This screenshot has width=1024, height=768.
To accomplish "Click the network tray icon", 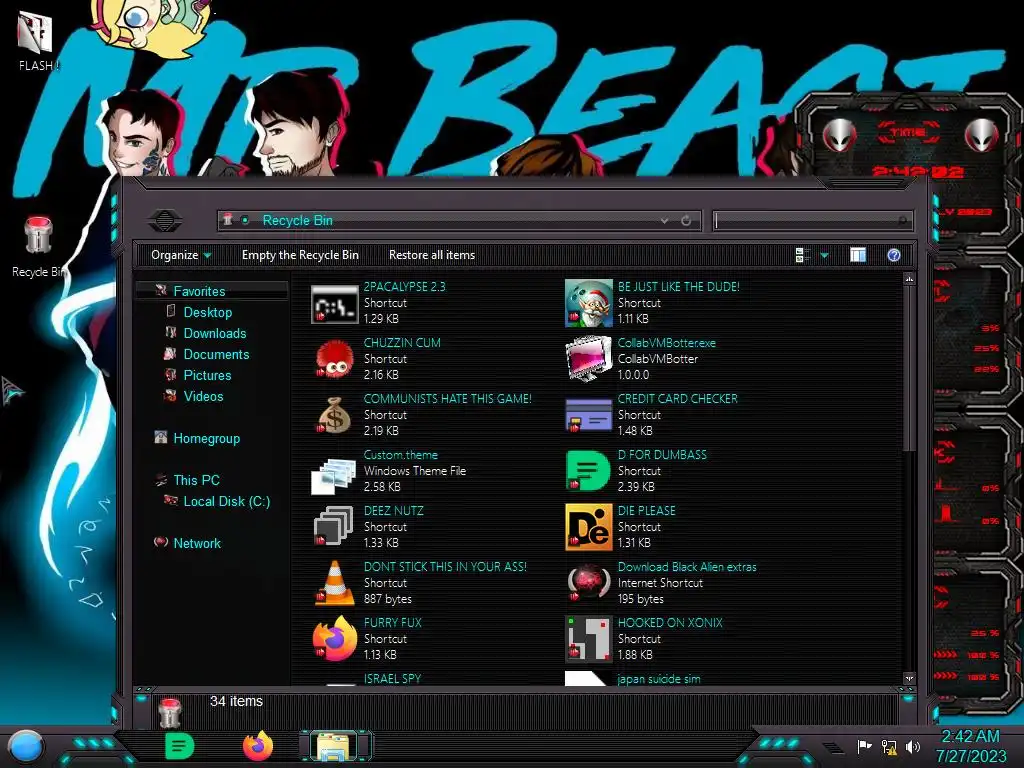I will tap(889, 746).
